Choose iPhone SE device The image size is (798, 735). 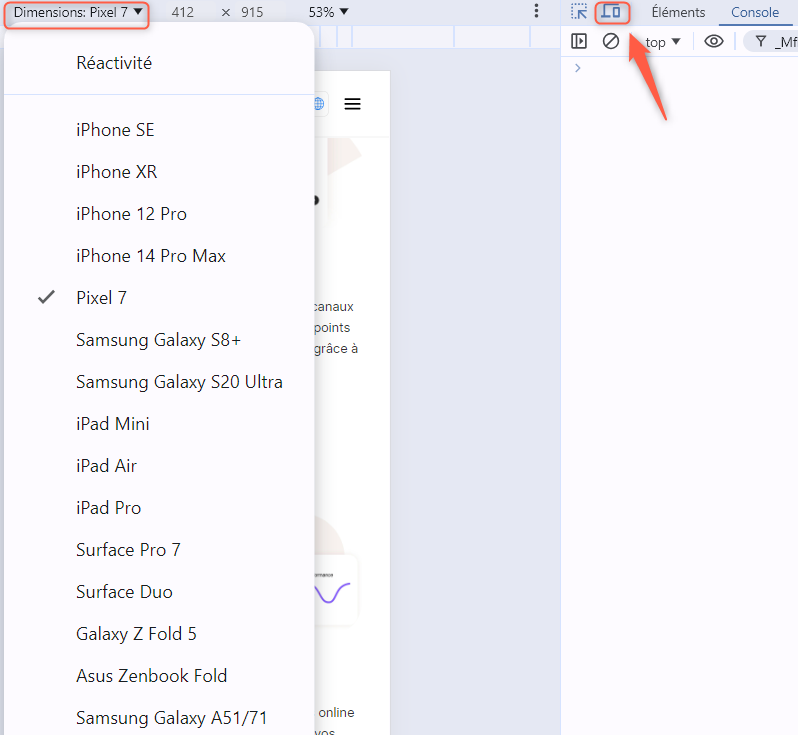[x=159, y=130]
